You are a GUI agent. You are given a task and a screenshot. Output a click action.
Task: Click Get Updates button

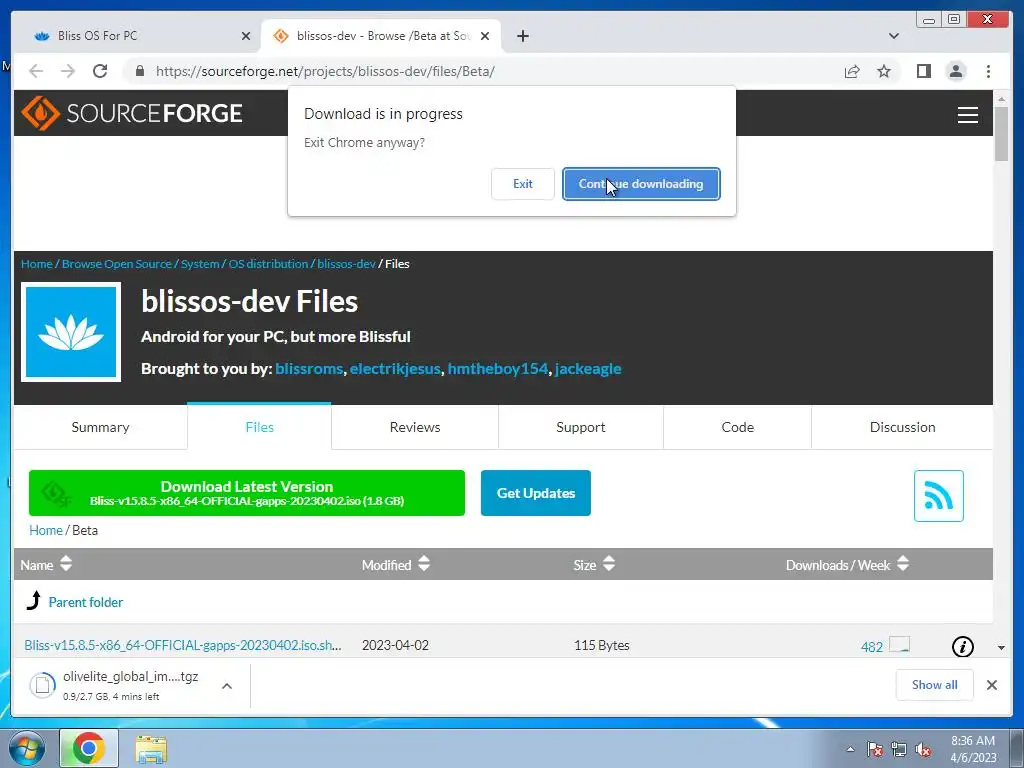point(536,493)
